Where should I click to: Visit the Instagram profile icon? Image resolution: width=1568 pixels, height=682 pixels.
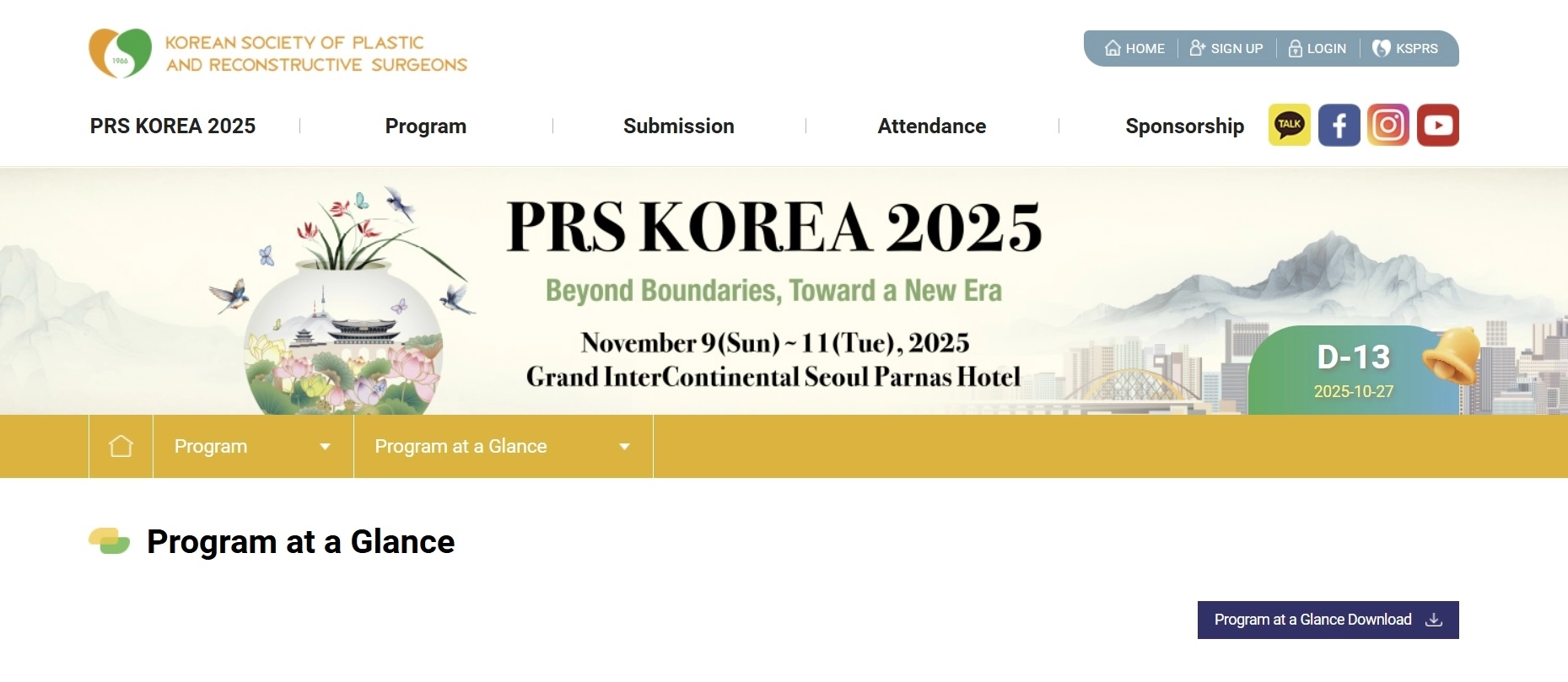1387,125
